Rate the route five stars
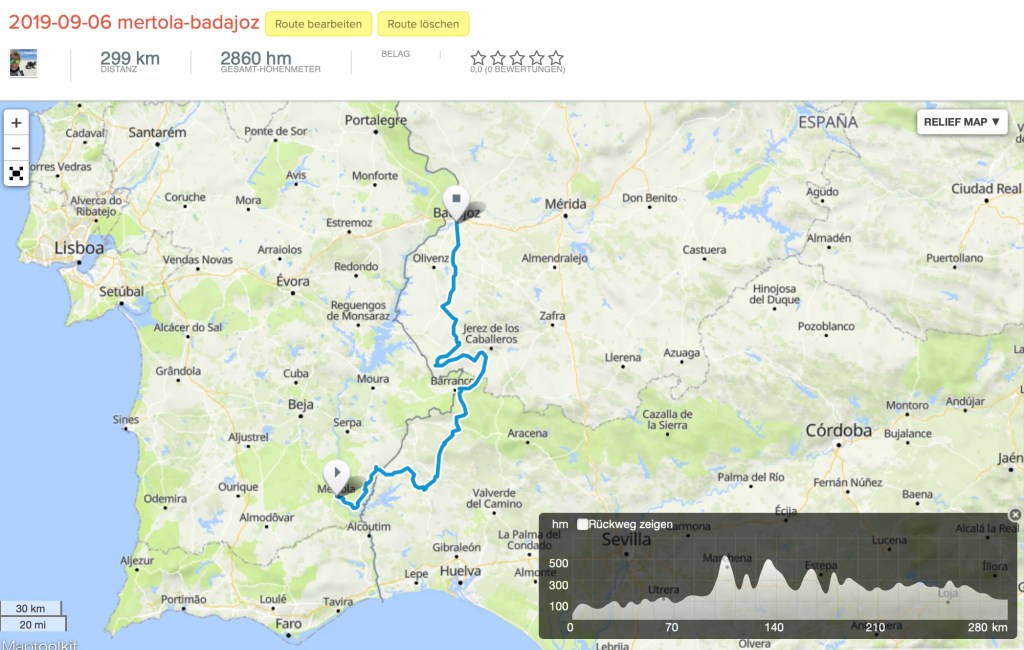Viewport: 1024px width, 650px height. (556, 58)
